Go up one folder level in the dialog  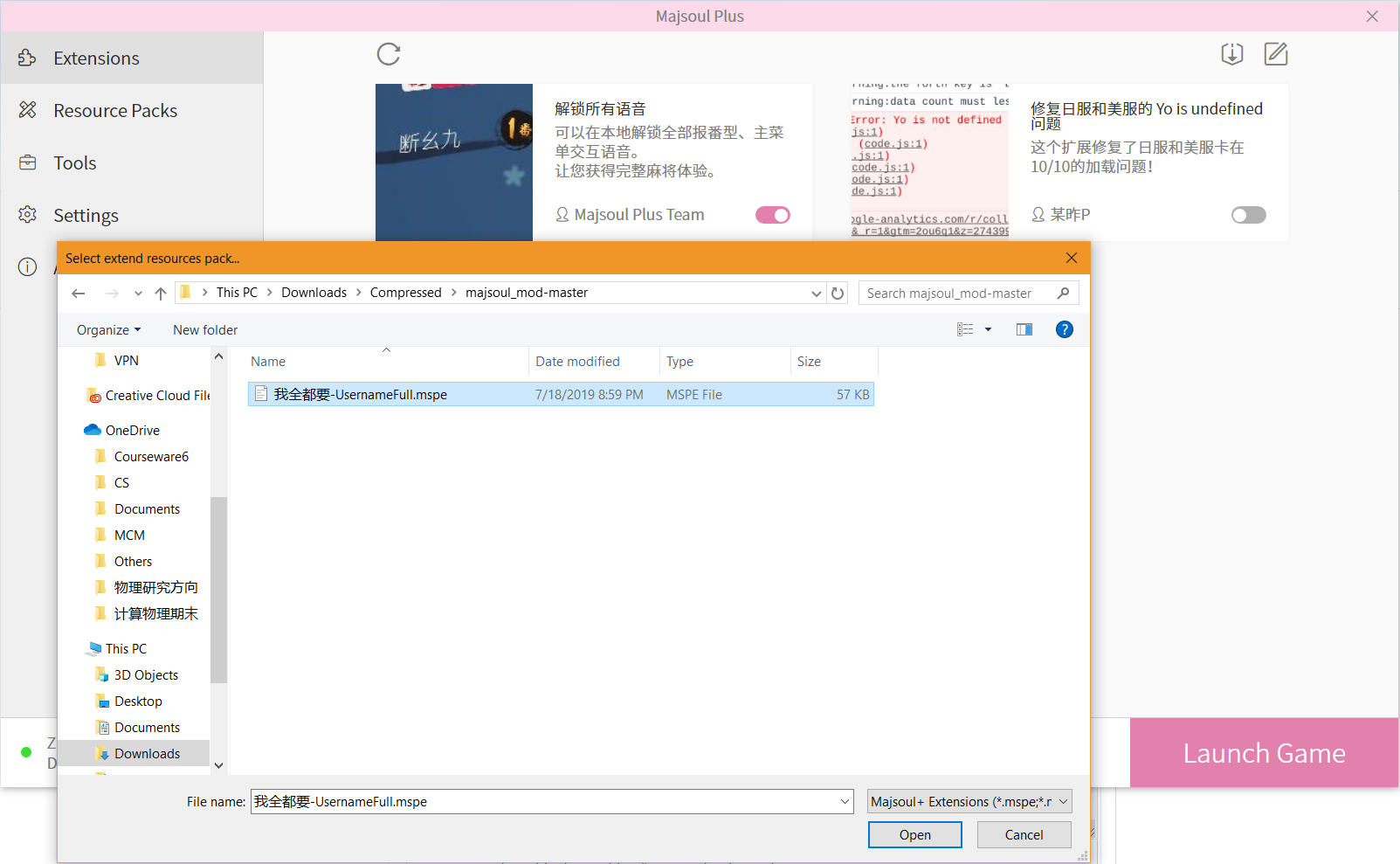(x=161, y=293)
